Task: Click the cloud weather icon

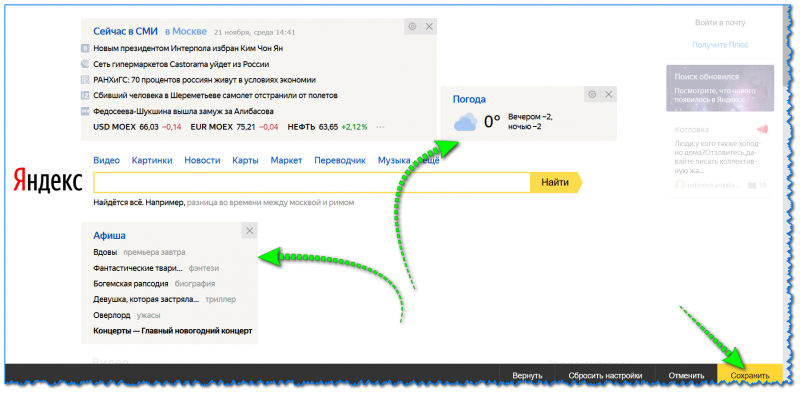Action: (465, 122)
